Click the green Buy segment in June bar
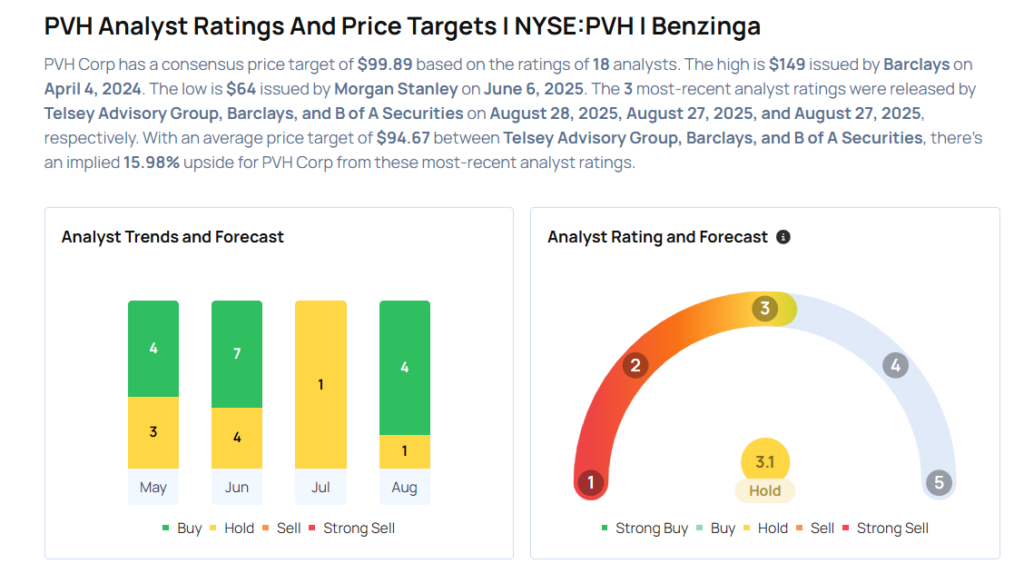The width and height of the screenshot is (1024, 583). click(237, 354)
